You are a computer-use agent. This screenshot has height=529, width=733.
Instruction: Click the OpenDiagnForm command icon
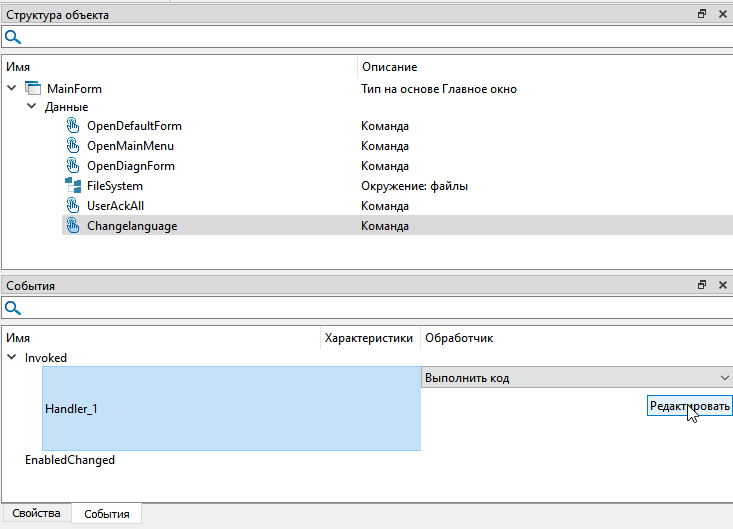click(72, 166)
